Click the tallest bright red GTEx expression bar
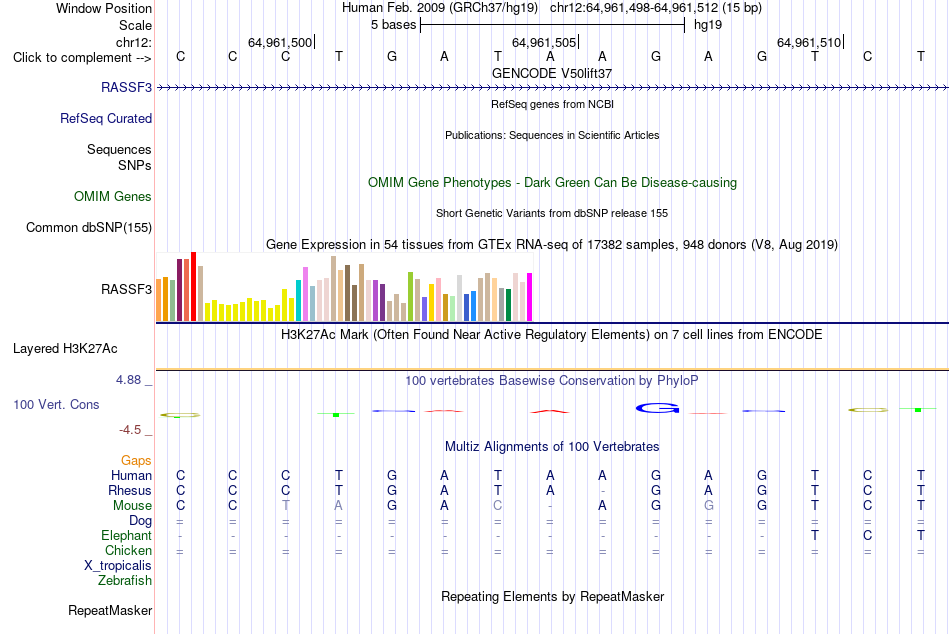This screenshot has width=950, height=634. (194, 286)
